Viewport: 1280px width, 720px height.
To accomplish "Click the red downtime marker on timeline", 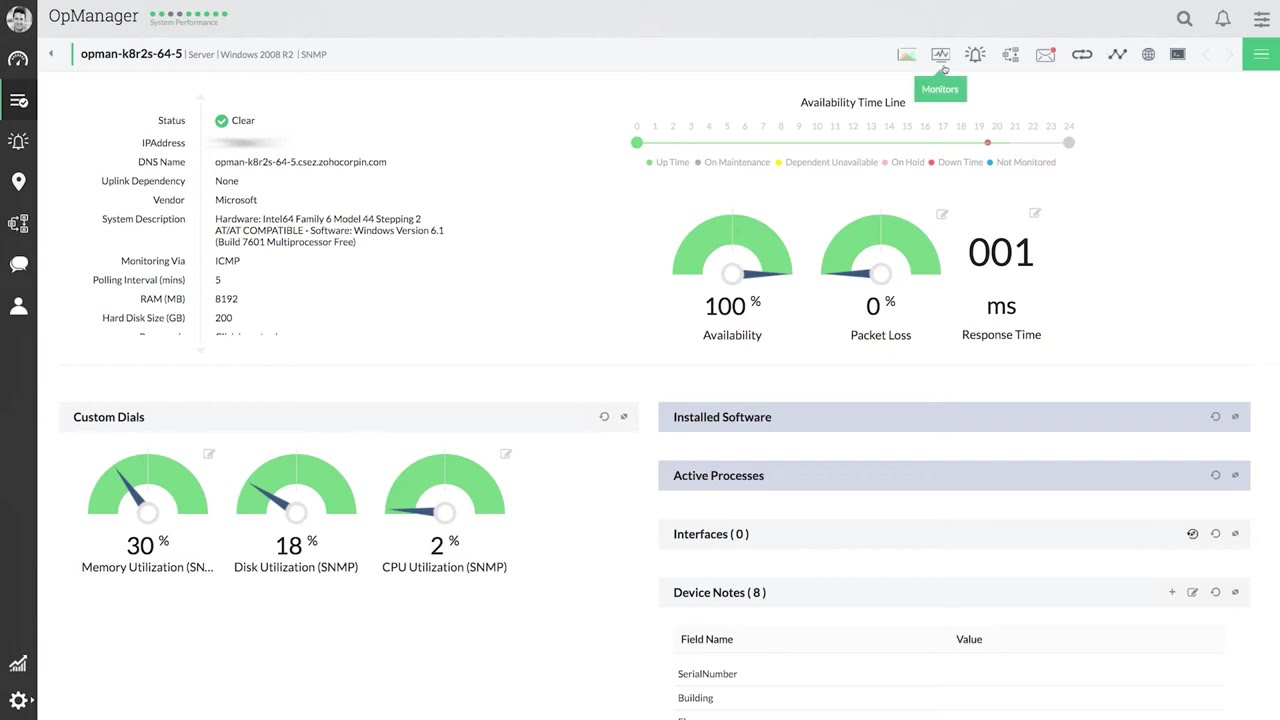I will point(987,143).
